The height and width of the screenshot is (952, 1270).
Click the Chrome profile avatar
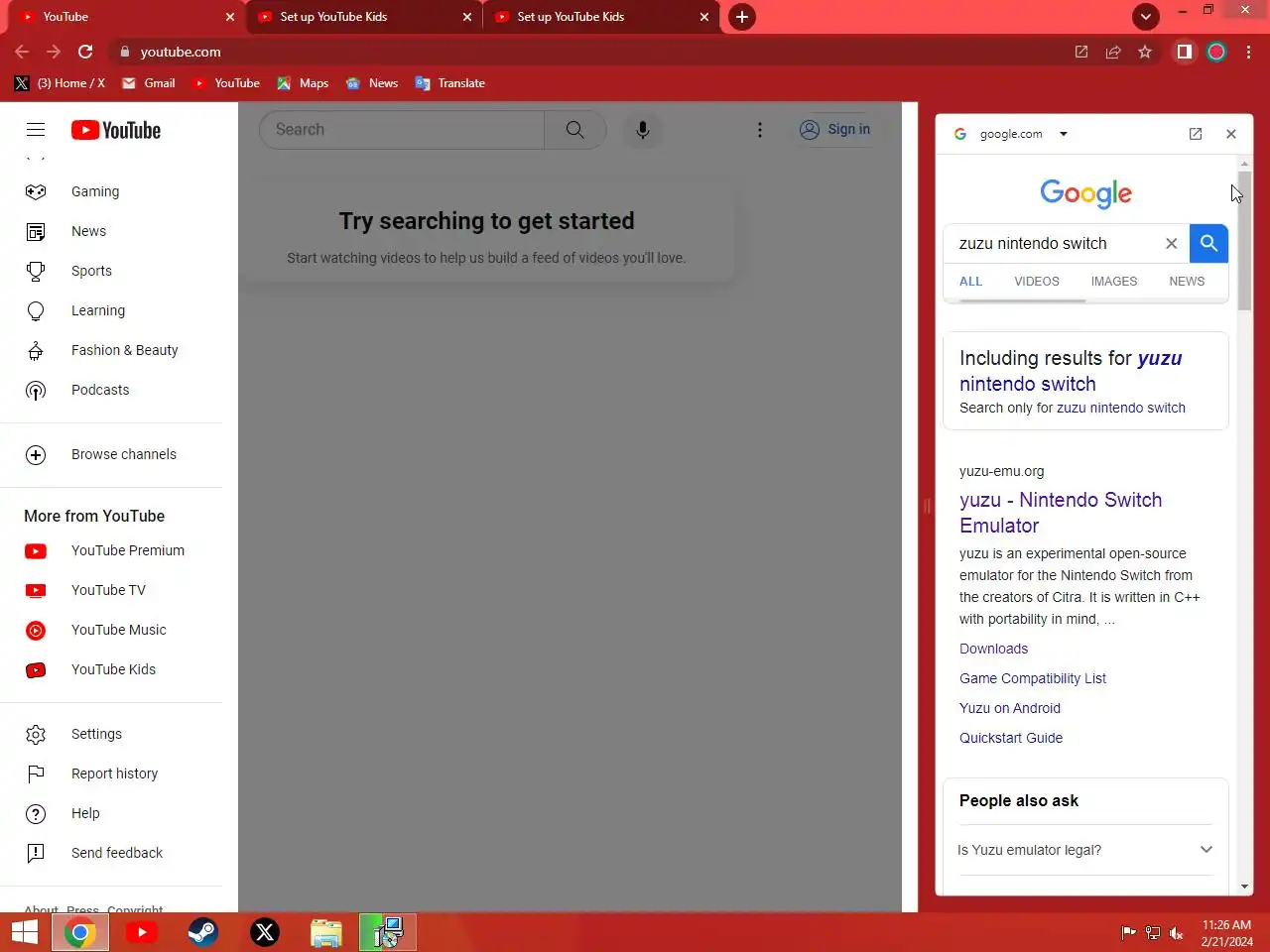1216,52
